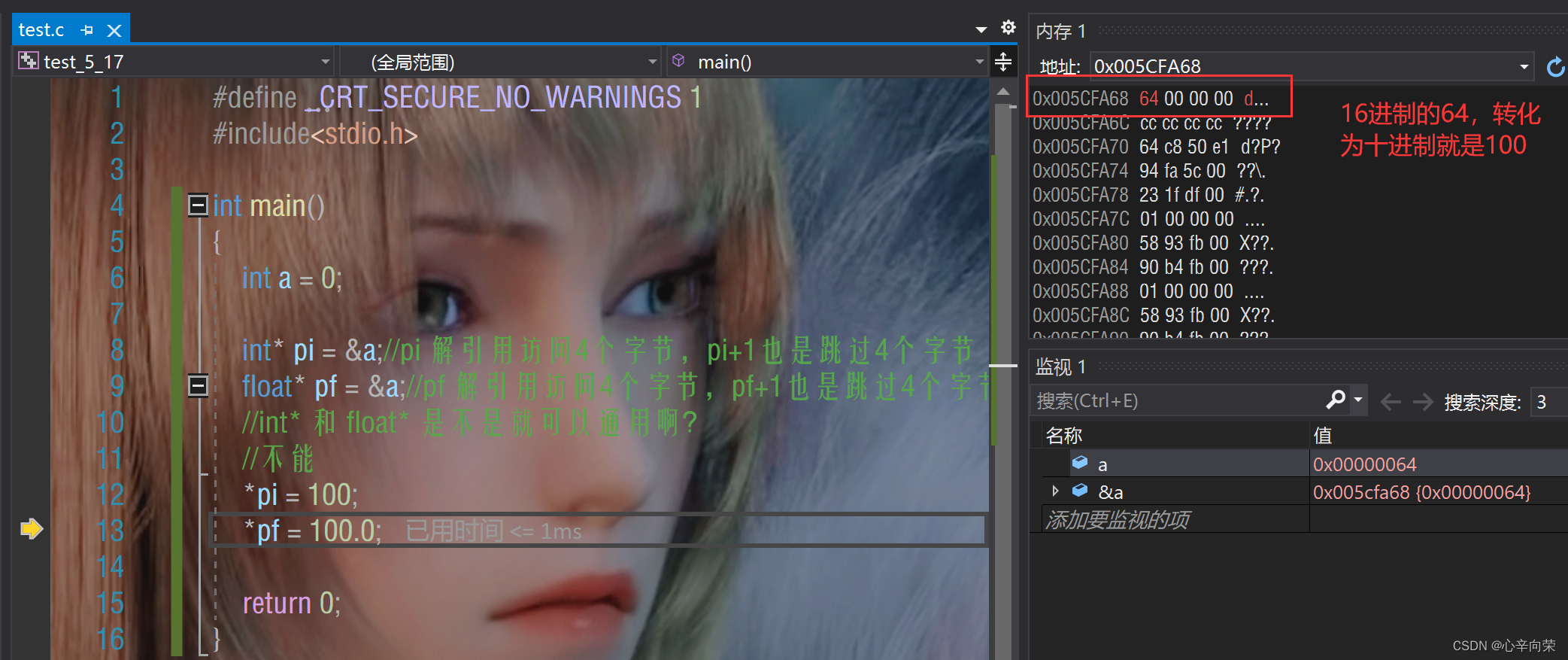
Task: Open editor window settings gear
Action: tap(1008, 28)
